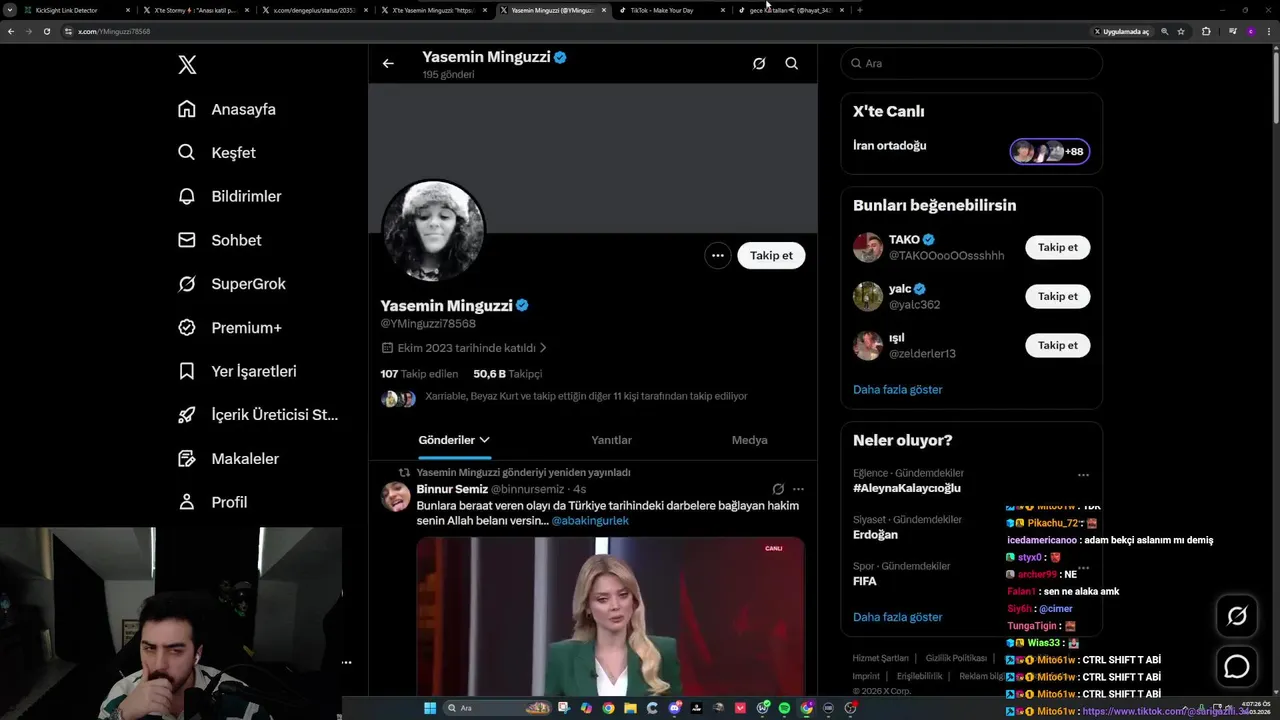Open Premium+ in the sidebar
The height and width of the screenshot is (720, 1280).
230,327
